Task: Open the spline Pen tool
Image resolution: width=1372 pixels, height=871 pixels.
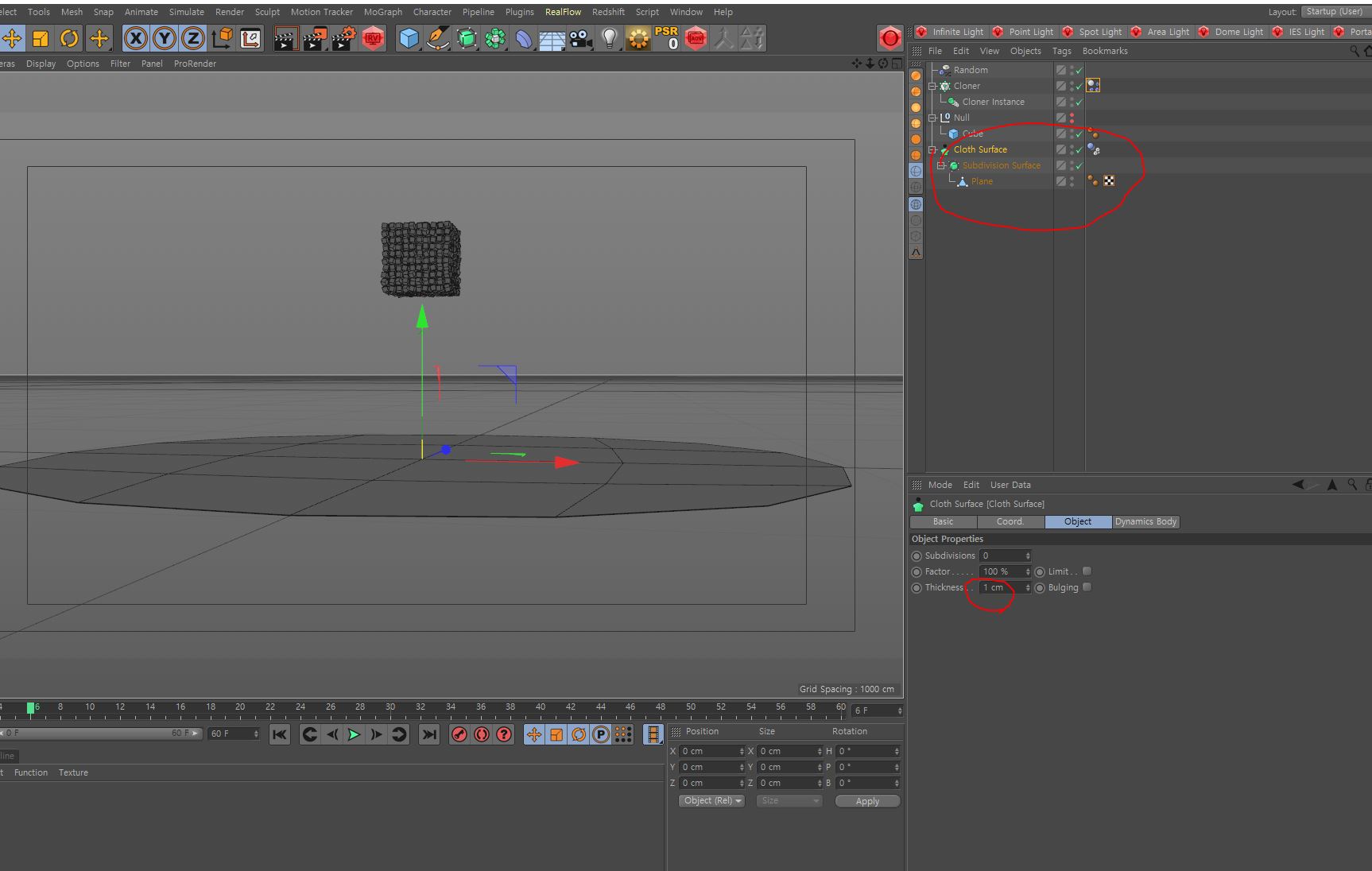Action: (437, 38)
